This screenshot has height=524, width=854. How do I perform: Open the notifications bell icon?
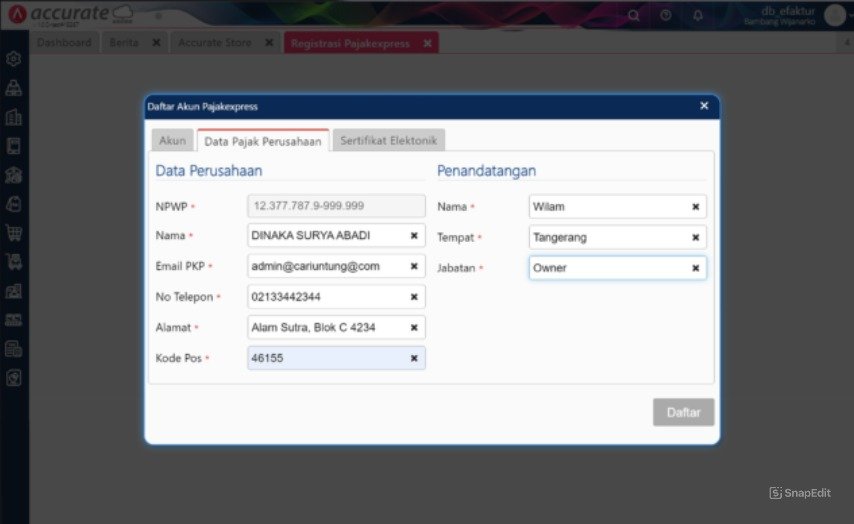[x=698, y=15]
